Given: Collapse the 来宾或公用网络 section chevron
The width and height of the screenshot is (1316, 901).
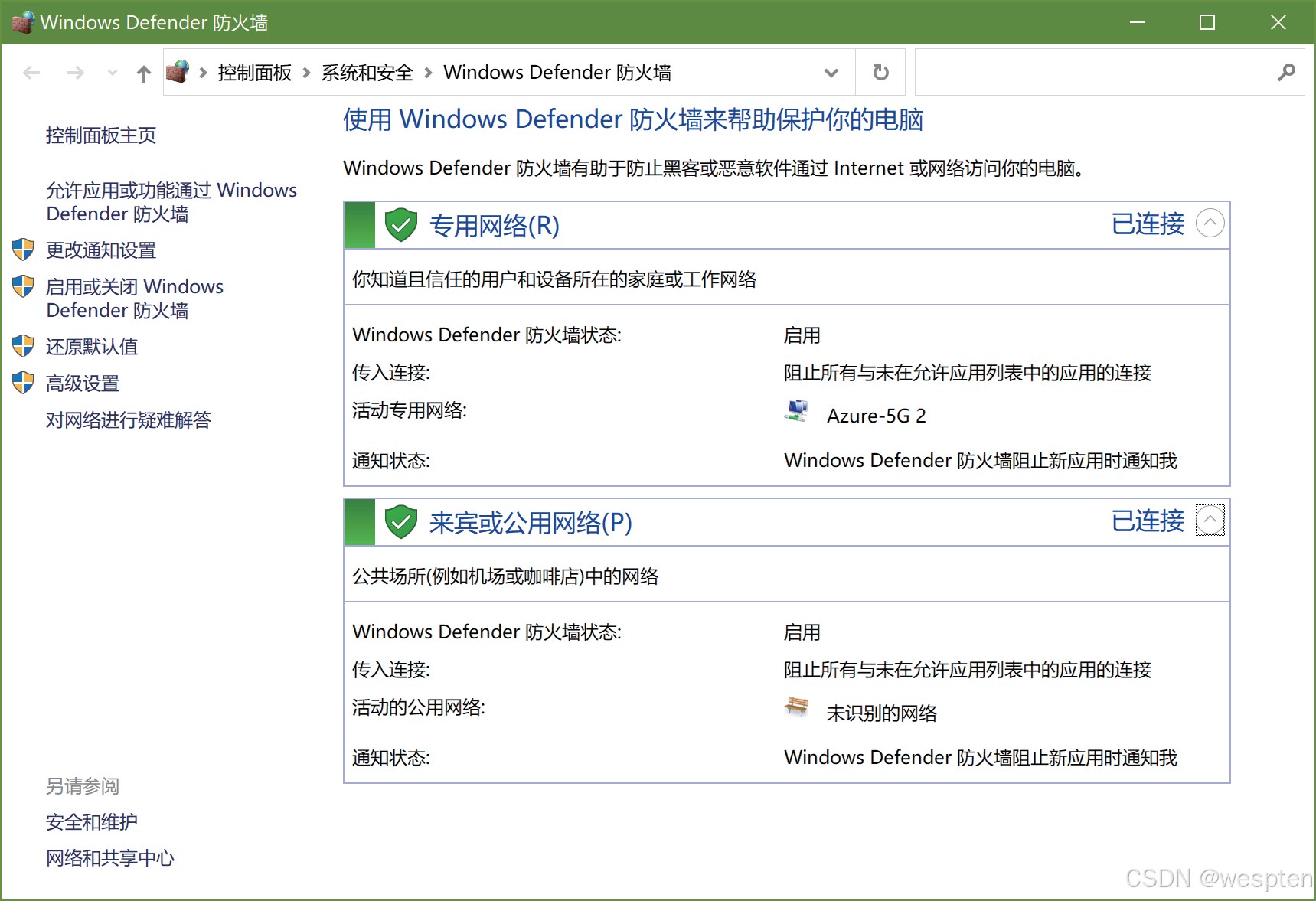Looking at the screenshot, I should tap(1210, 520).
